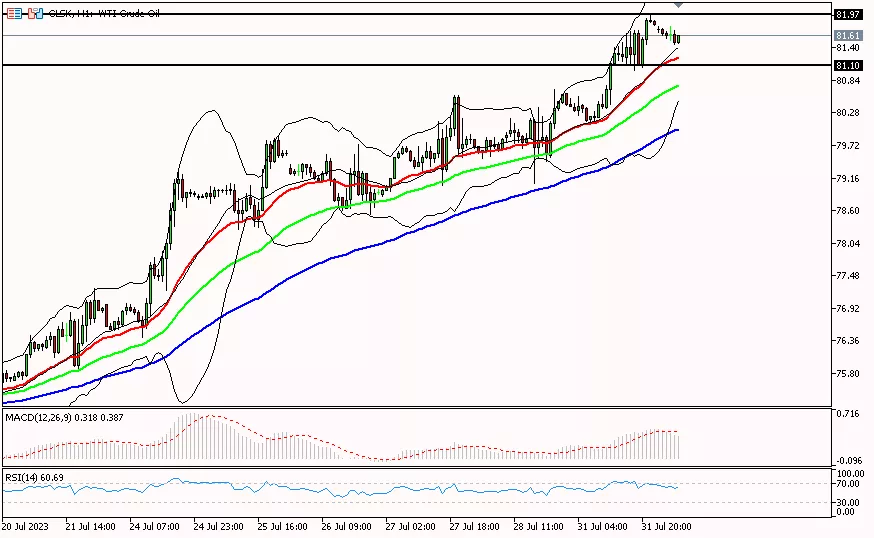The width and height of the screenshot is (874, 538).
Task: Select the RSI(14) 60.69 indicator label
Action: 35,478
